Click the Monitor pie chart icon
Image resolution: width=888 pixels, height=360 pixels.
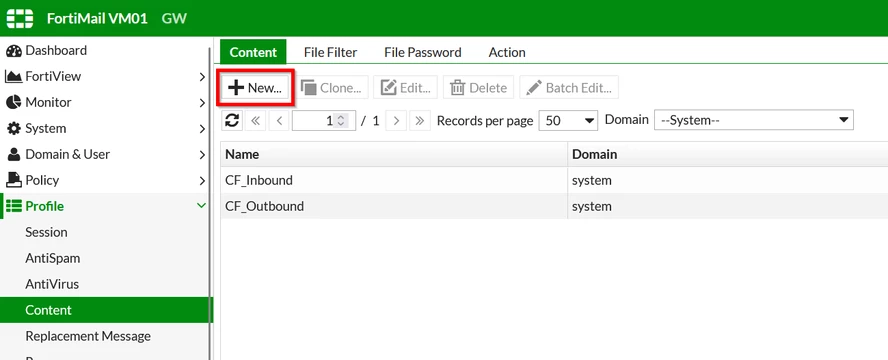click(x=14, y=102)
